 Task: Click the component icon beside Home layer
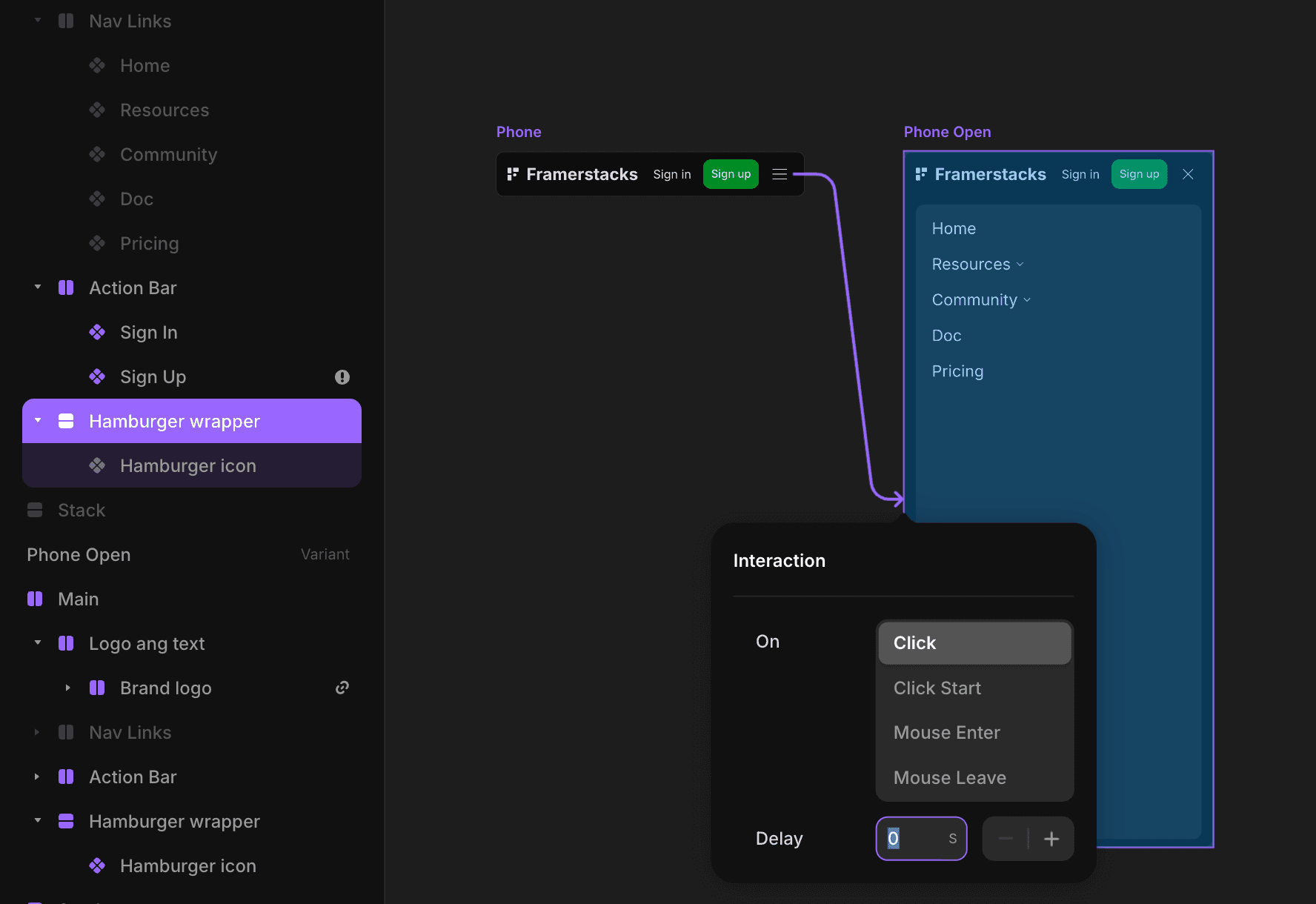tap(97, 65)
